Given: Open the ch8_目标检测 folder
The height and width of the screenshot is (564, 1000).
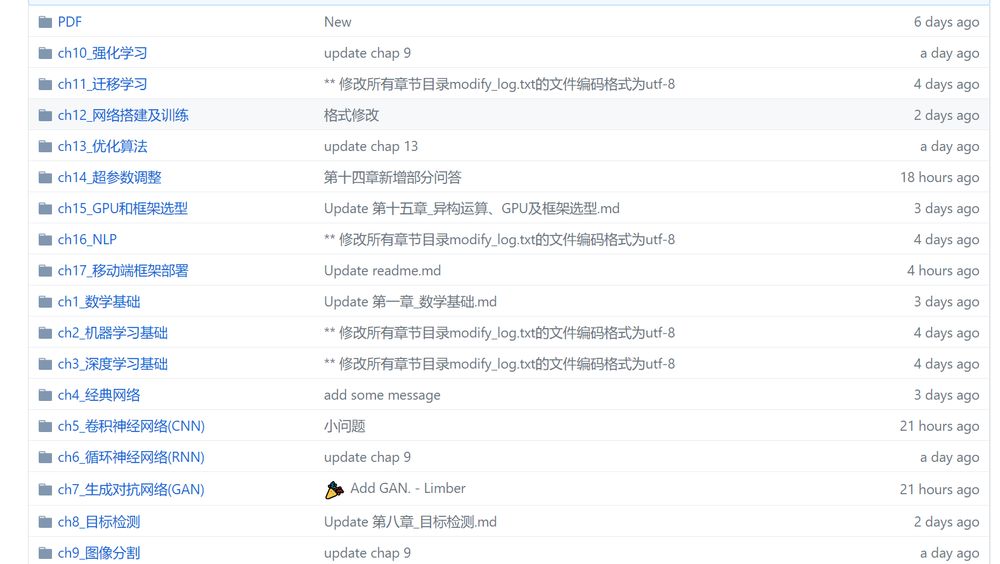Looking at the screenshot, I should (99, 522).
